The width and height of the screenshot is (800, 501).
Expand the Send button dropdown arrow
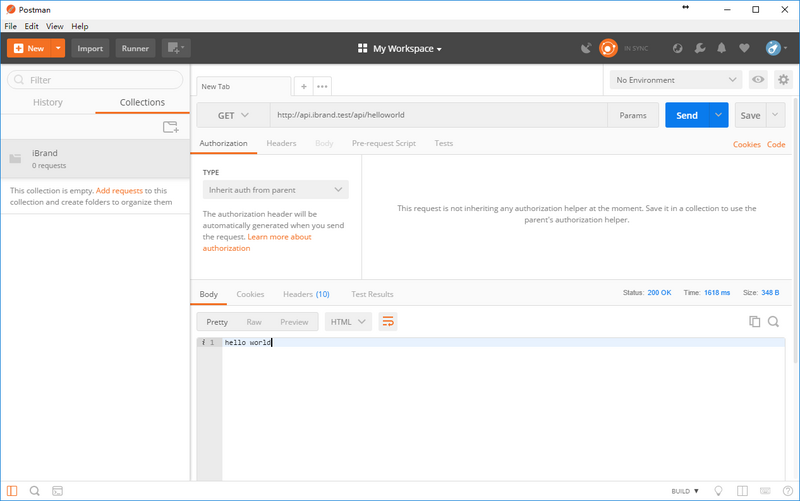(x=718, y=115)
